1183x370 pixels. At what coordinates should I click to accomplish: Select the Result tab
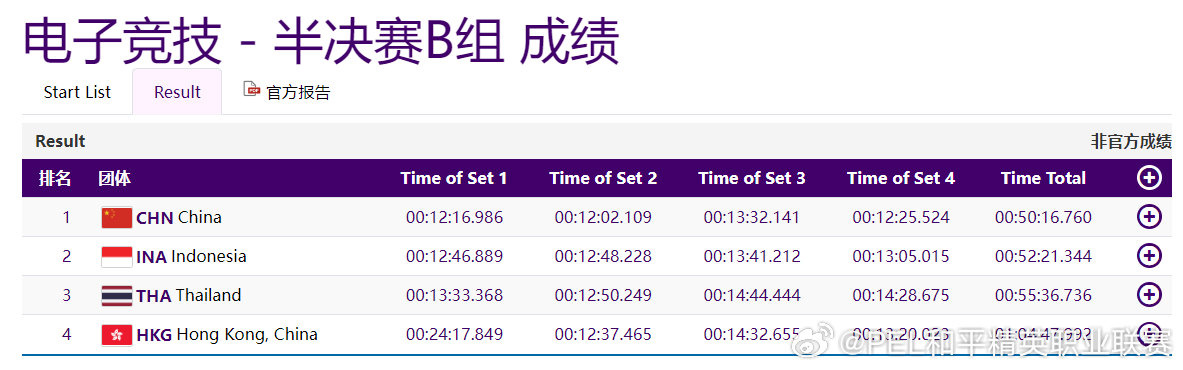(177, 92)
